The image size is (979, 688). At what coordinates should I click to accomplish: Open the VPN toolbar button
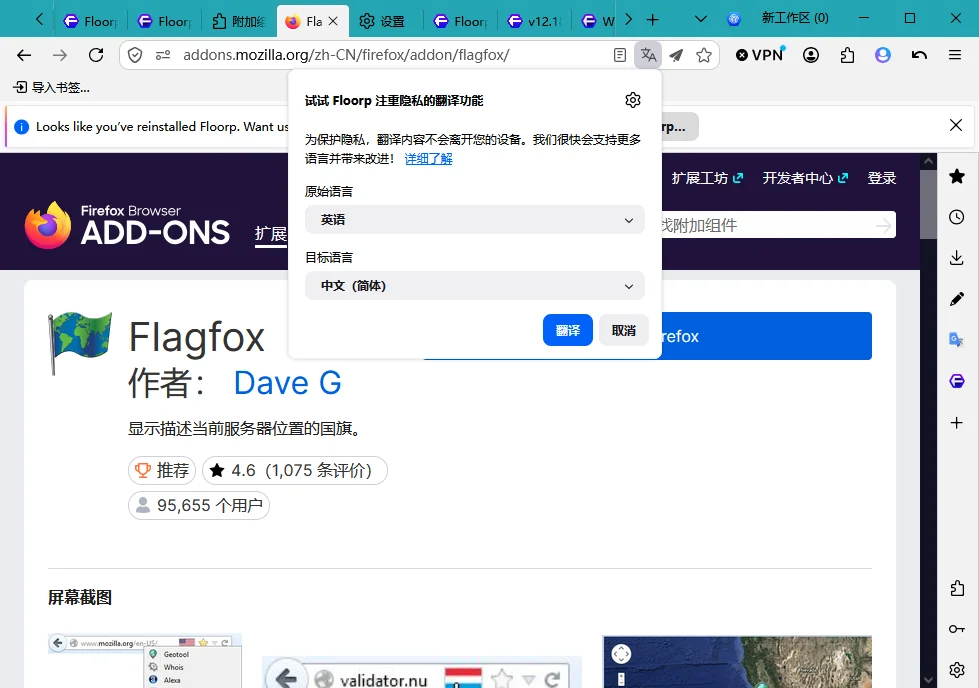[759, 55]
